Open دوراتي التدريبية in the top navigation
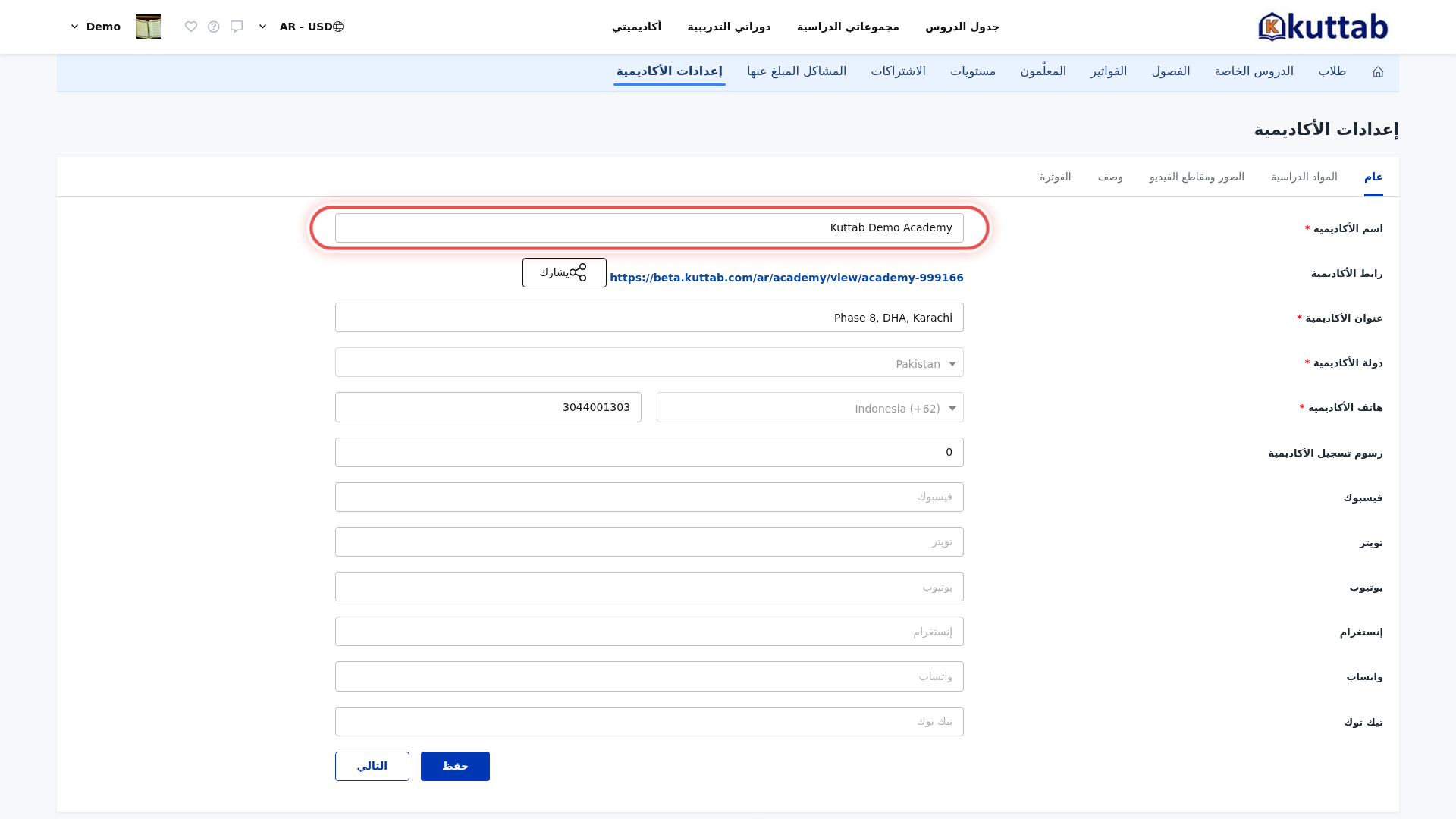This screenshot has height=819, width=1456. [x=729, y=27]
